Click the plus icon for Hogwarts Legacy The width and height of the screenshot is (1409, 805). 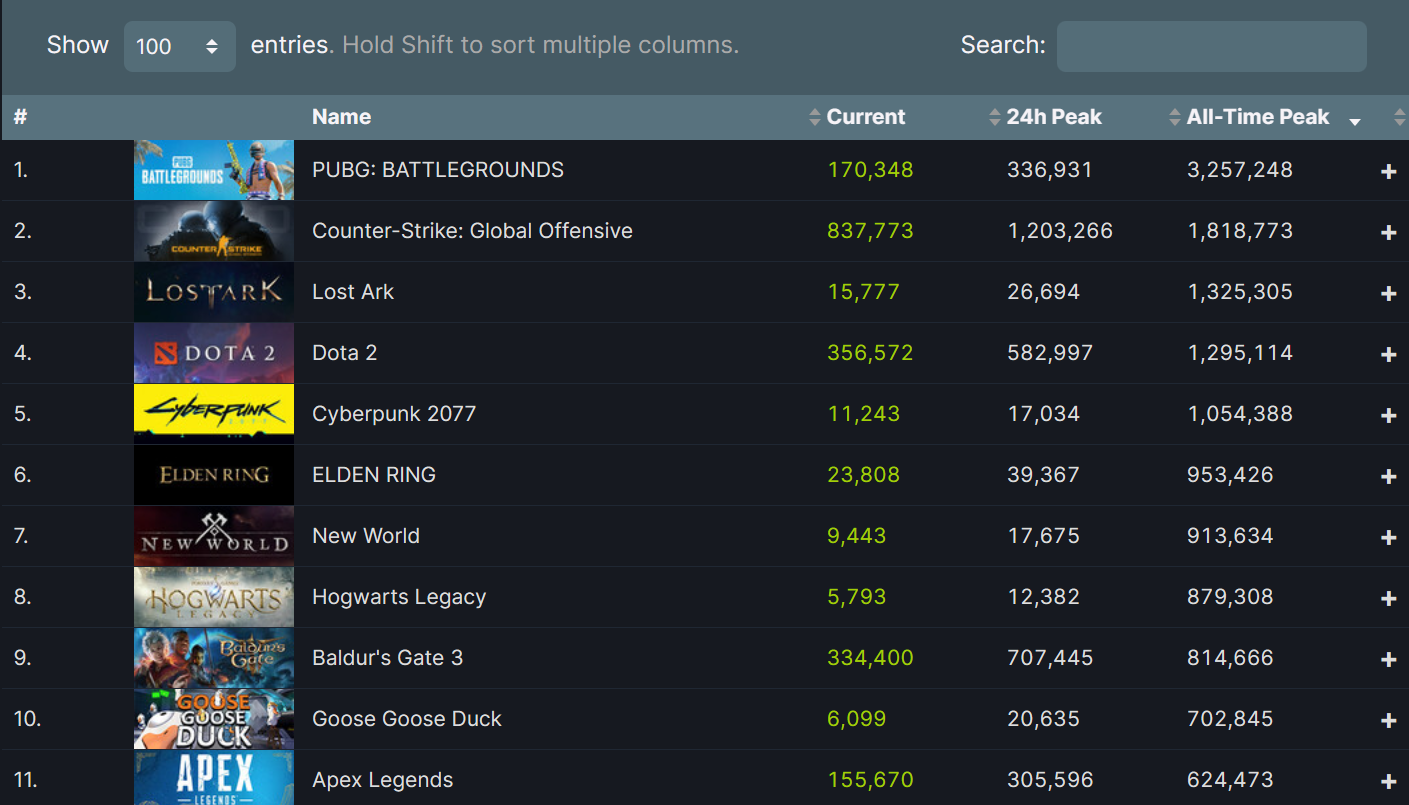(x=1388, y=599)
